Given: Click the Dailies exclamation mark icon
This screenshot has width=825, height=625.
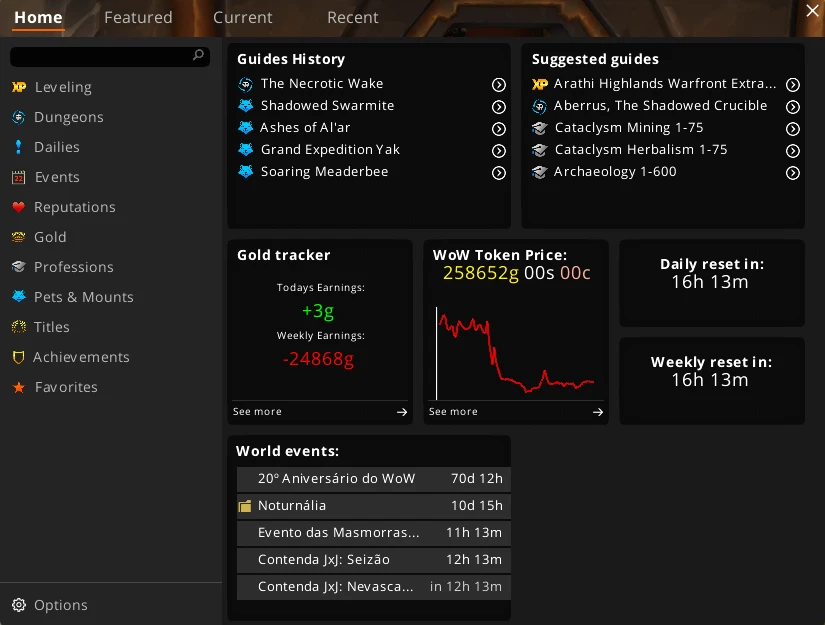Looking at the screenshot, I should (18, 147).
